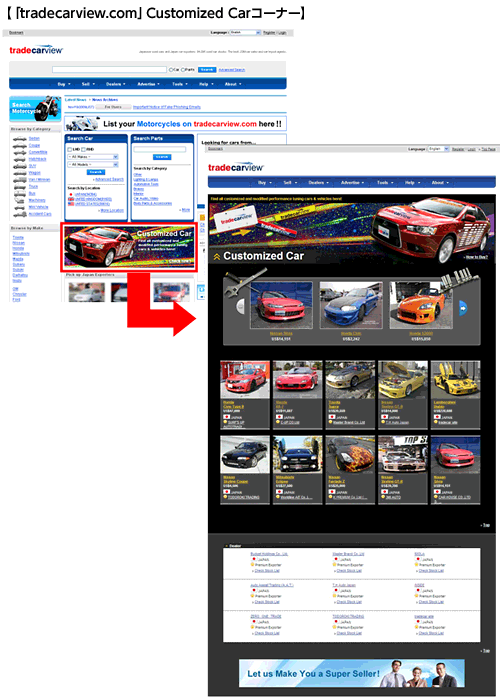Click into the main search input field
500x700 pixels.
pyautogui.click(x=109, y=70)
